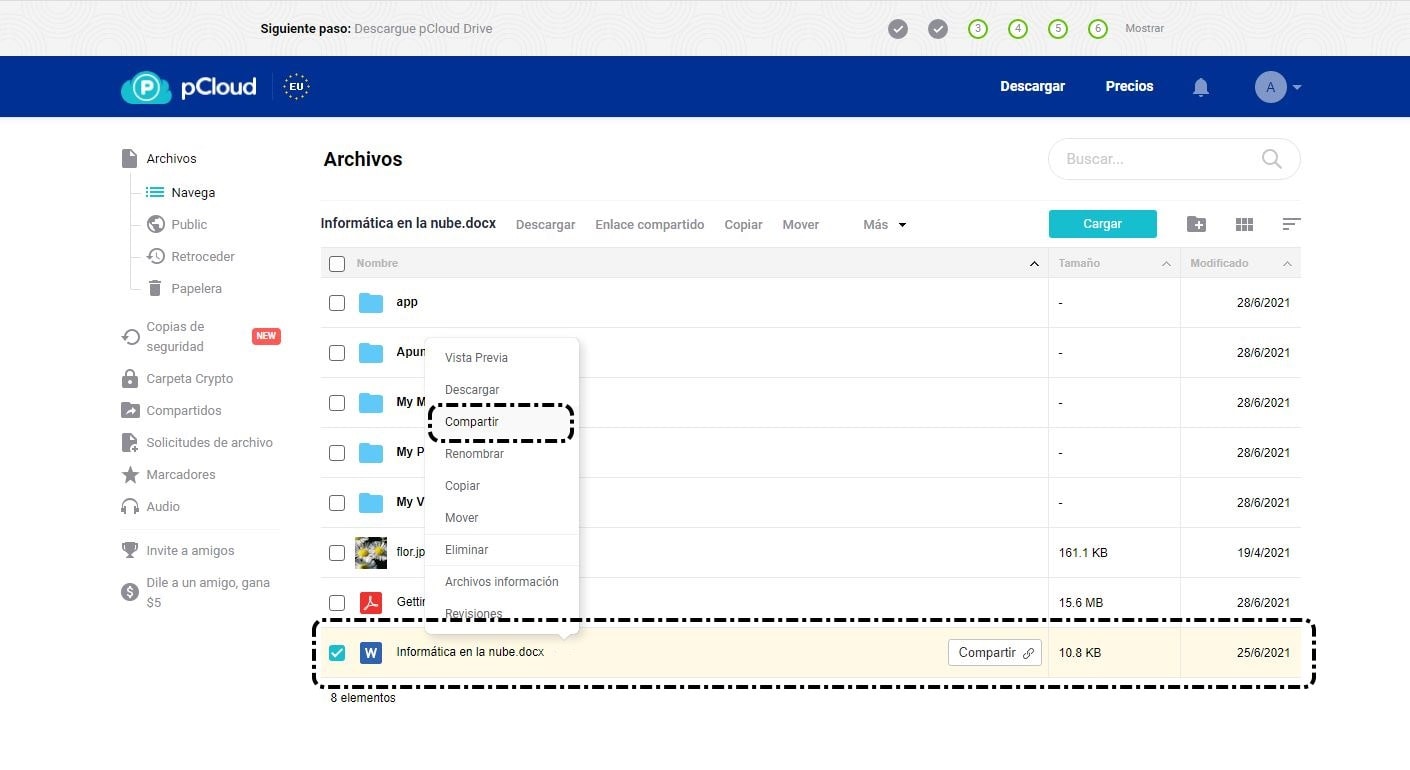Create a new folder with the folder-plus icon
Viewport: 1410px width, 770px height.
pyautogui.click(x=1196, y=224)
